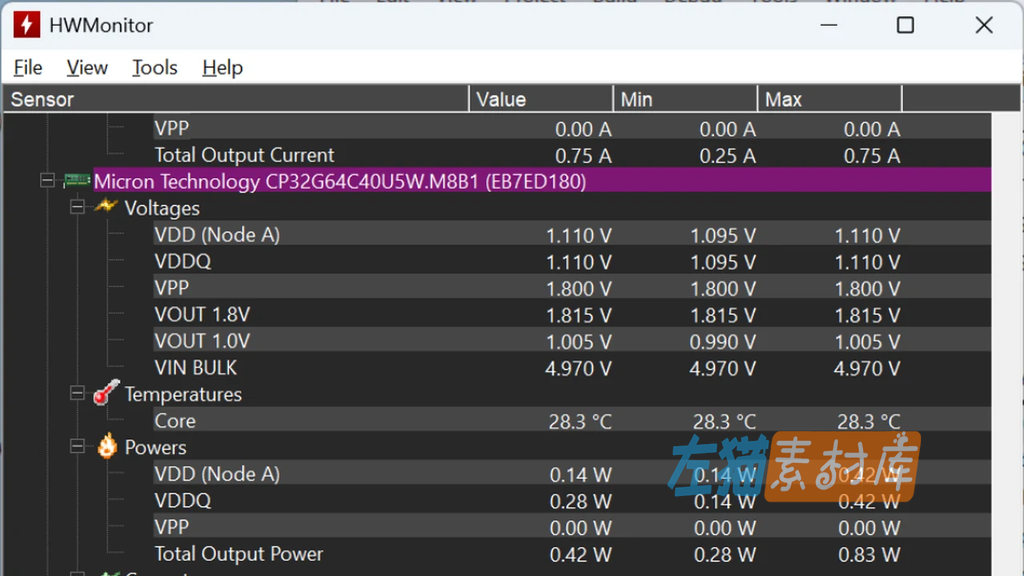Screen dimensions: 1024x576
Task: Open the File menu
Action: [27, 67]
